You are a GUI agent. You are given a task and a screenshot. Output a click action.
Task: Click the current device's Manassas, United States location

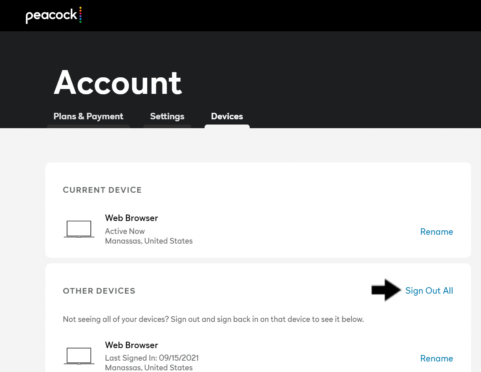pos(149,241)
